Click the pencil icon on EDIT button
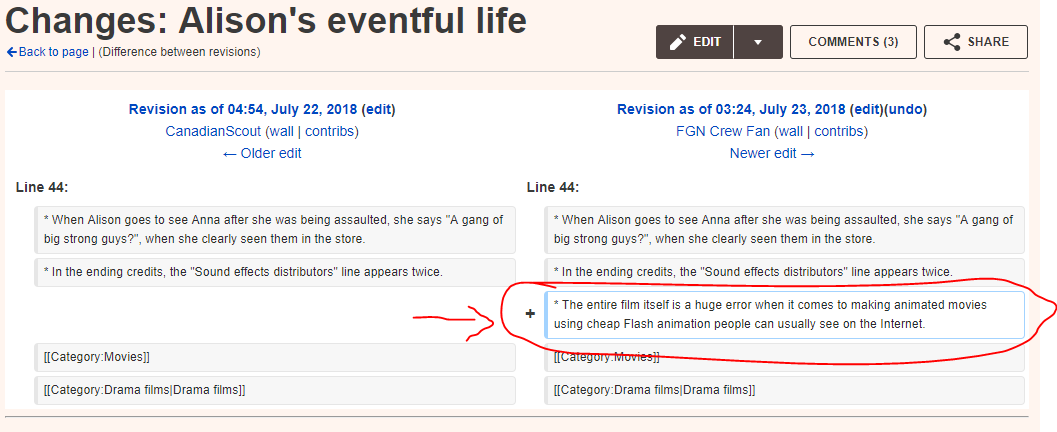The height and width of the screenshot is (432, 1057). pos(677,42)
